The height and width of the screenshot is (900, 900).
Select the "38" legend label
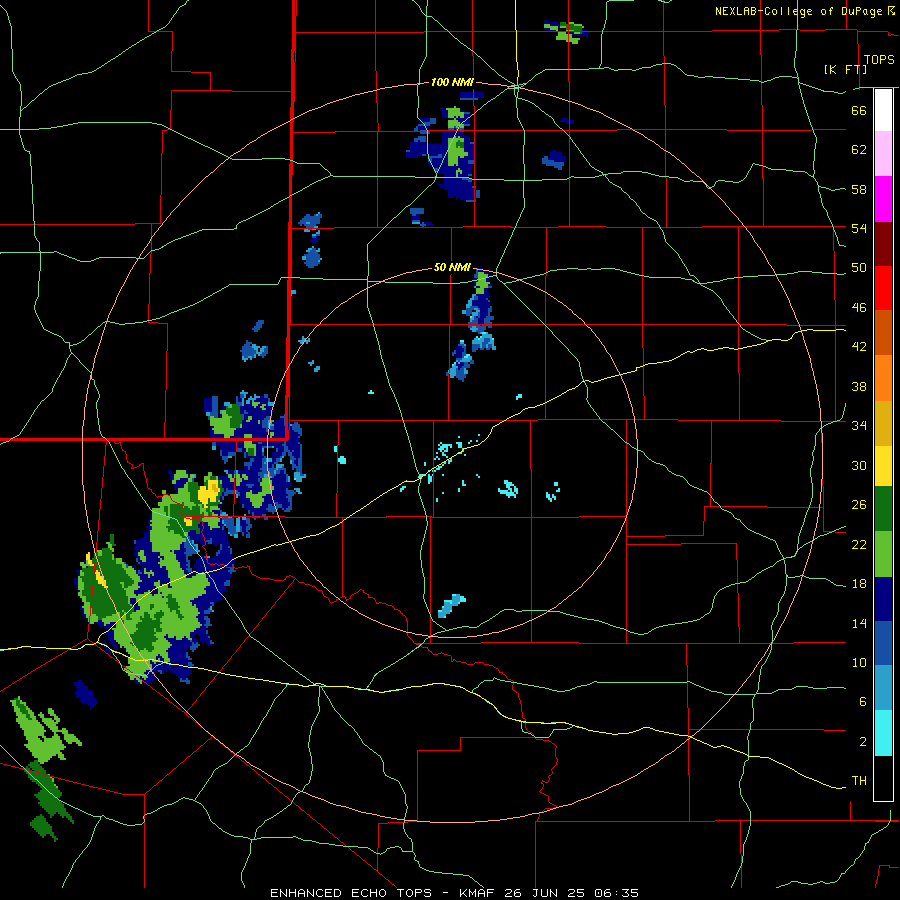(x=859, y=386)
